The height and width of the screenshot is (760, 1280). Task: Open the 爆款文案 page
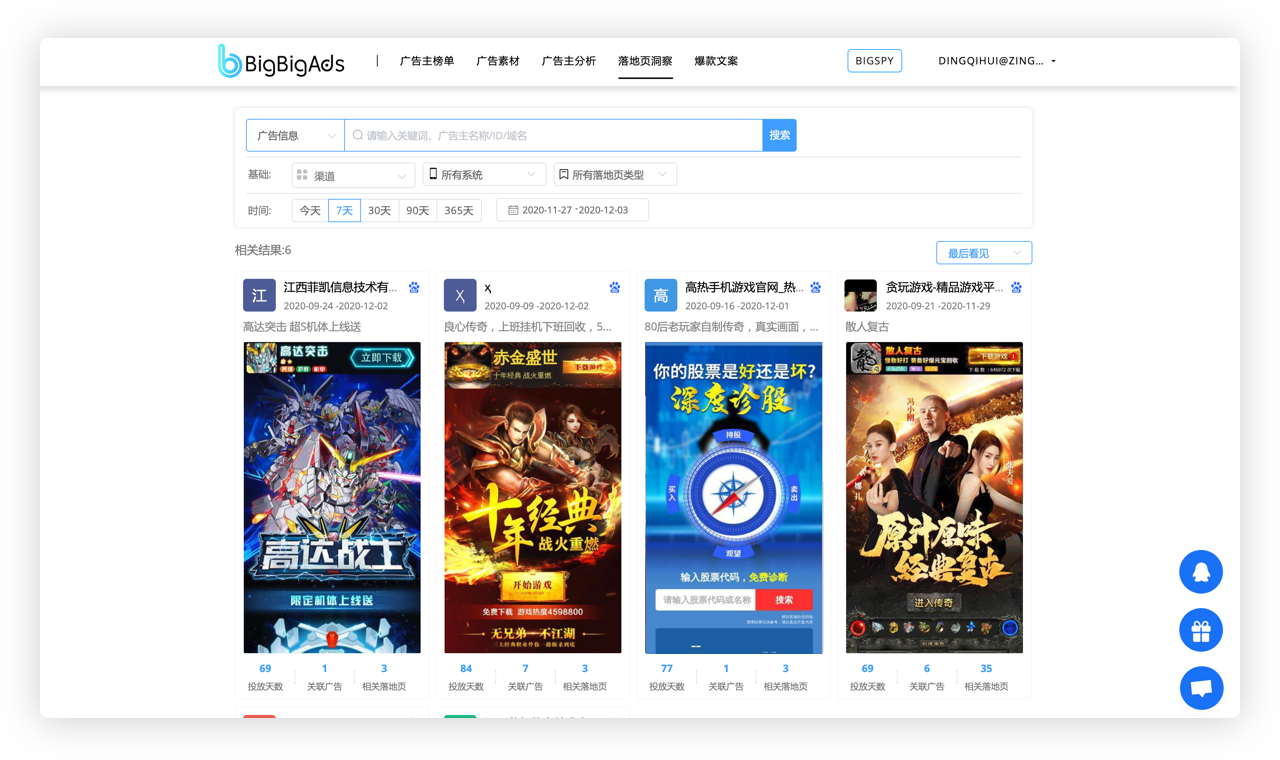716,61
